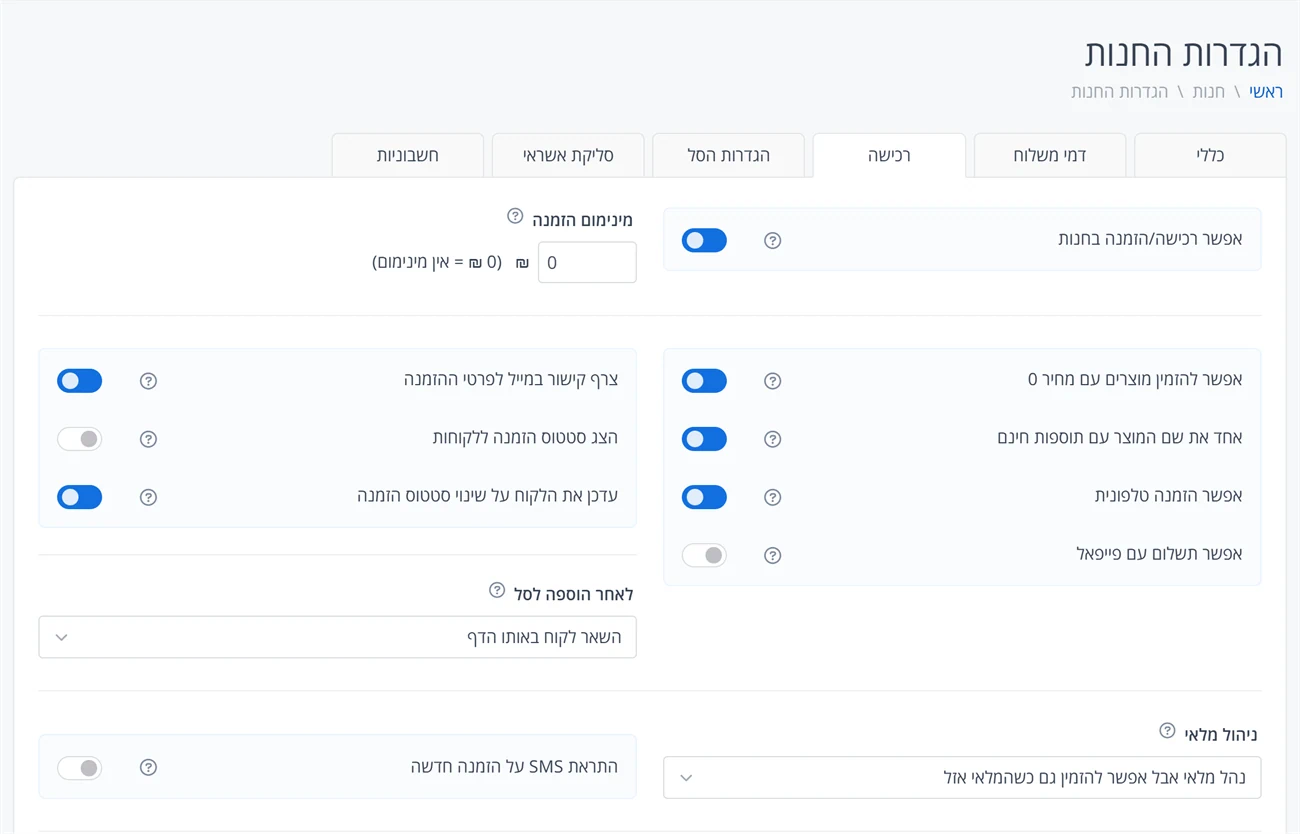Click the מינימום הזמנה label
Image resolution: width=1300 pixels, height=834 pixels.
pyautogui.click(x=582, y=220)
